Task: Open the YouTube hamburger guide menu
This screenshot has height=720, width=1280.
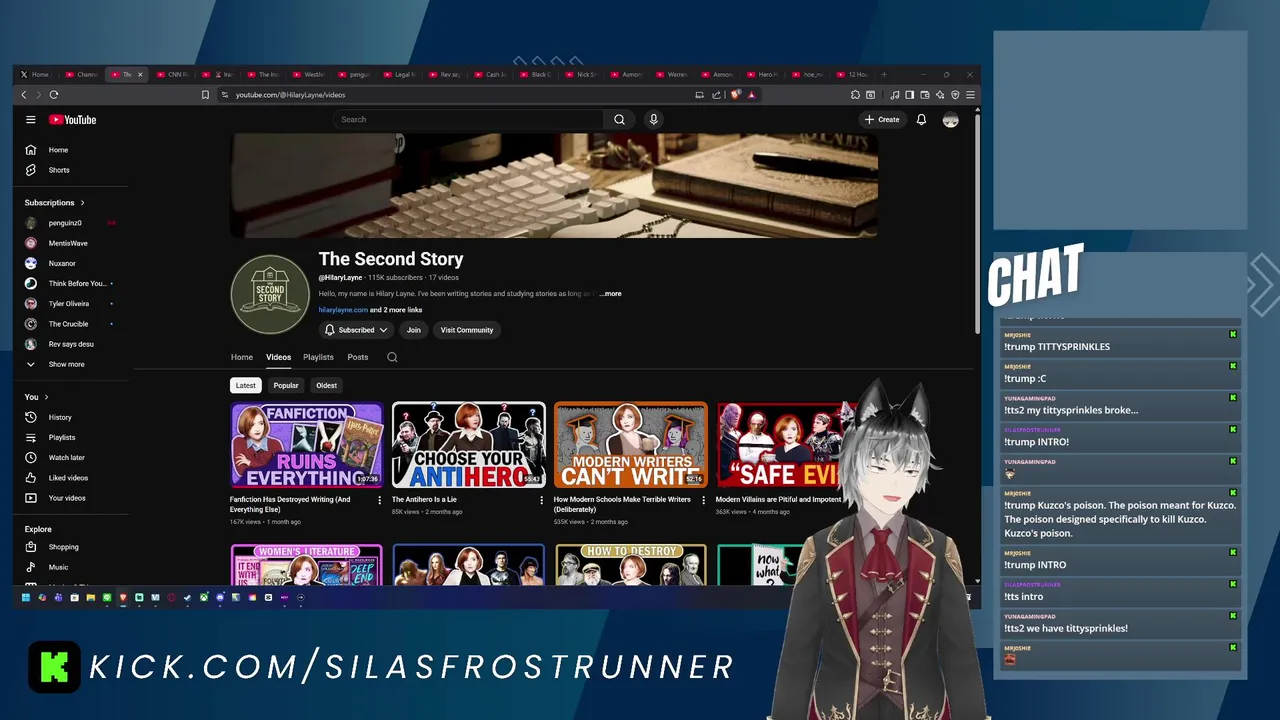Action: coord(31,119)
